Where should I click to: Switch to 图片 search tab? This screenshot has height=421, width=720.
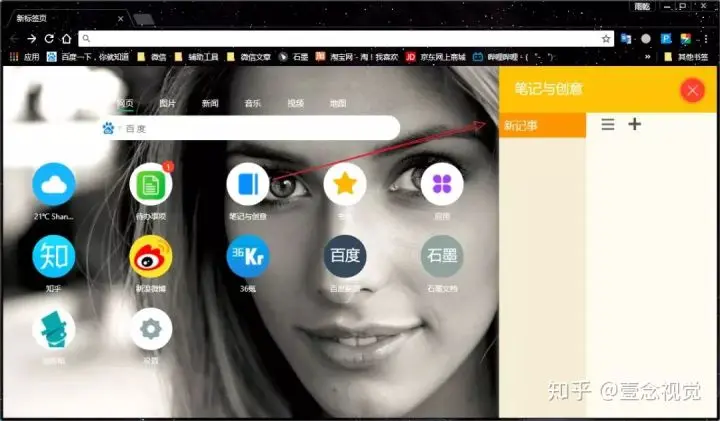[167, 103]
